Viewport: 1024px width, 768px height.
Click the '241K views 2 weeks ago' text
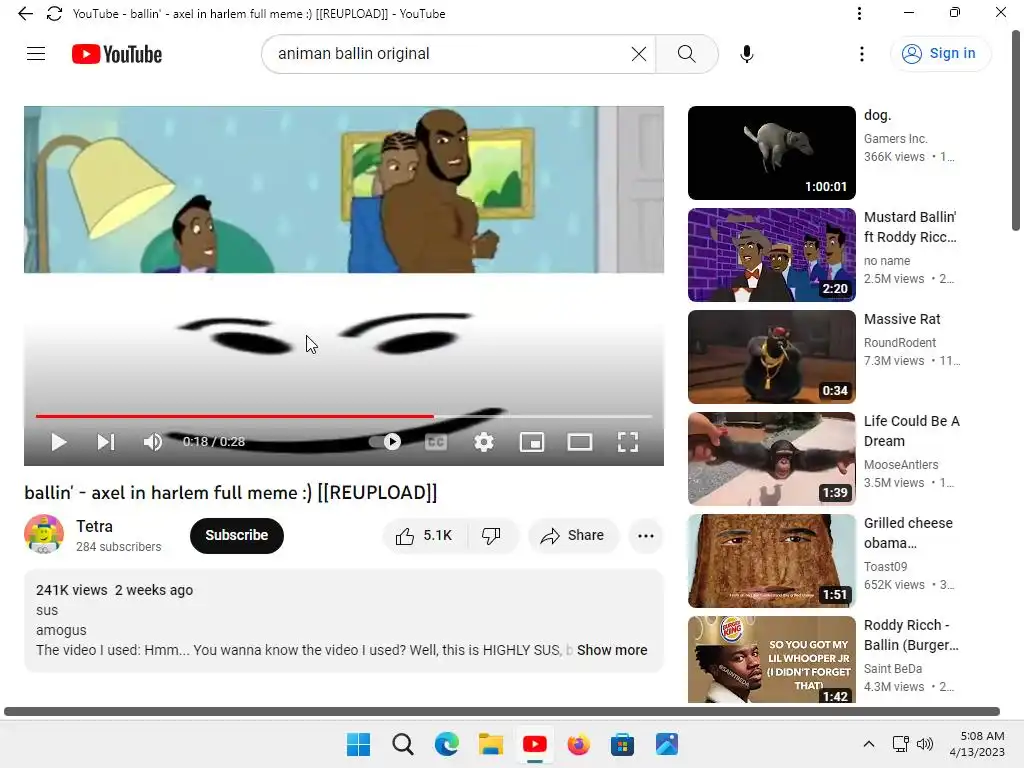click(x=114, y=590)
